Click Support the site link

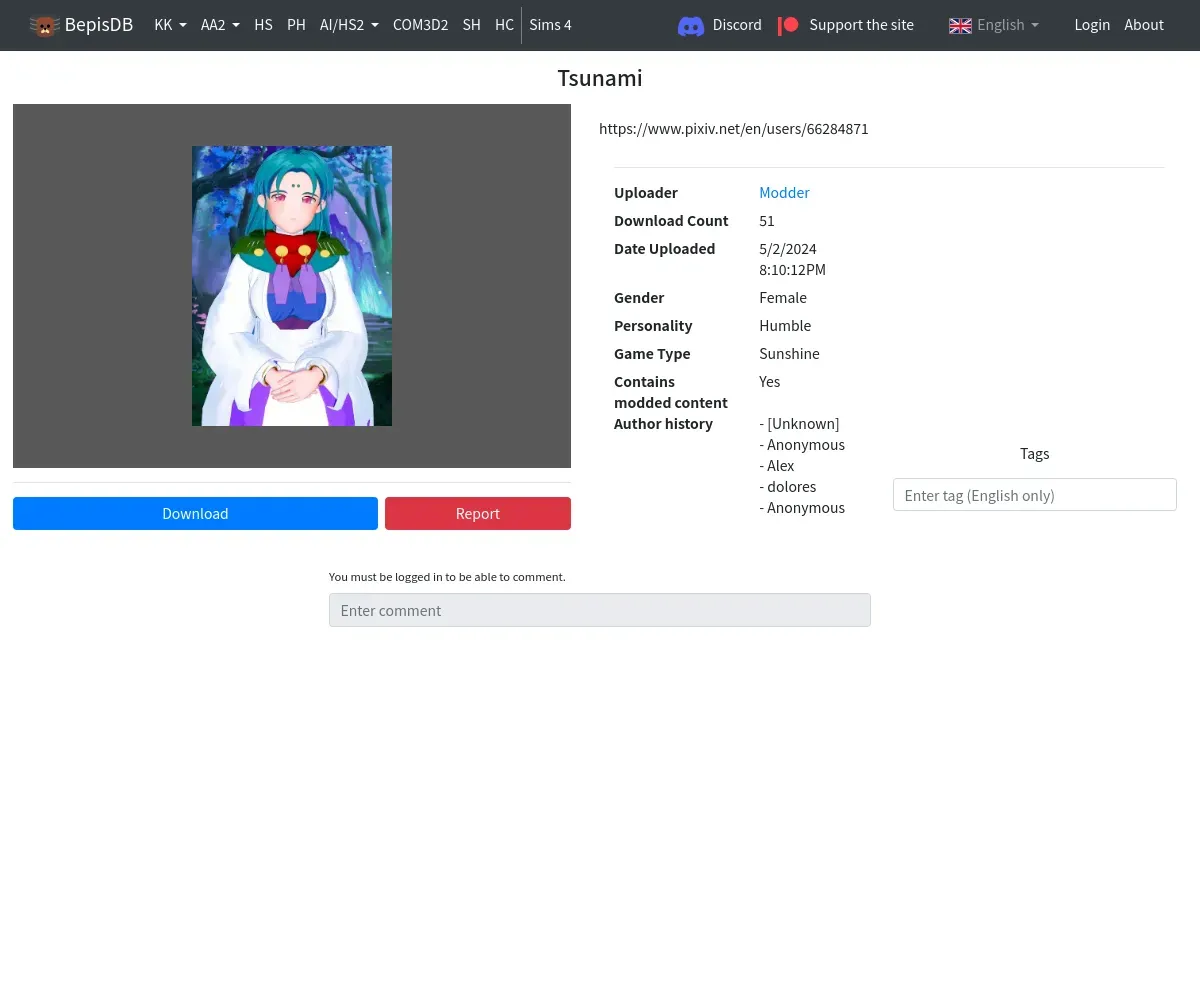coord(846,25)
